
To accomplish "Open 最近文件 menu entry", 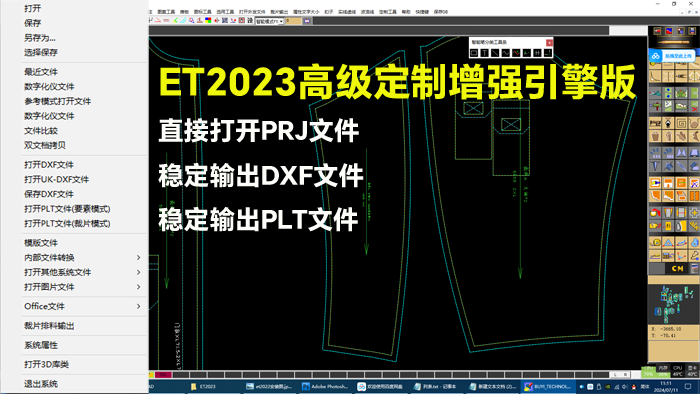I will point(41,71).
